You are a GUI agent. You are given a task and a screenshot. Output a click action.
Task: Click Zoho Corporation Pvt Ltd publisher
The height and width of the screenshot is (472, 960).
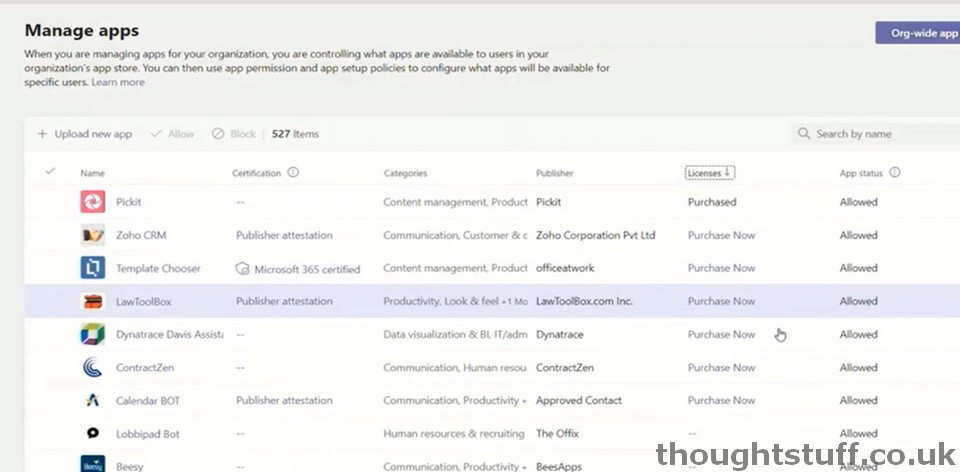596,235
